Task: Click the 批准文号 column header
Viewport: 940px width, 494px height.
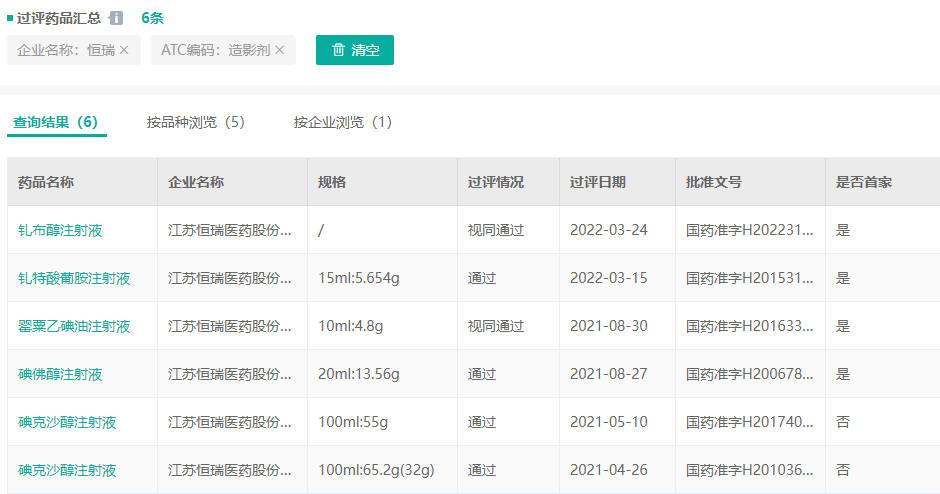Action: [x=714, y=182]
